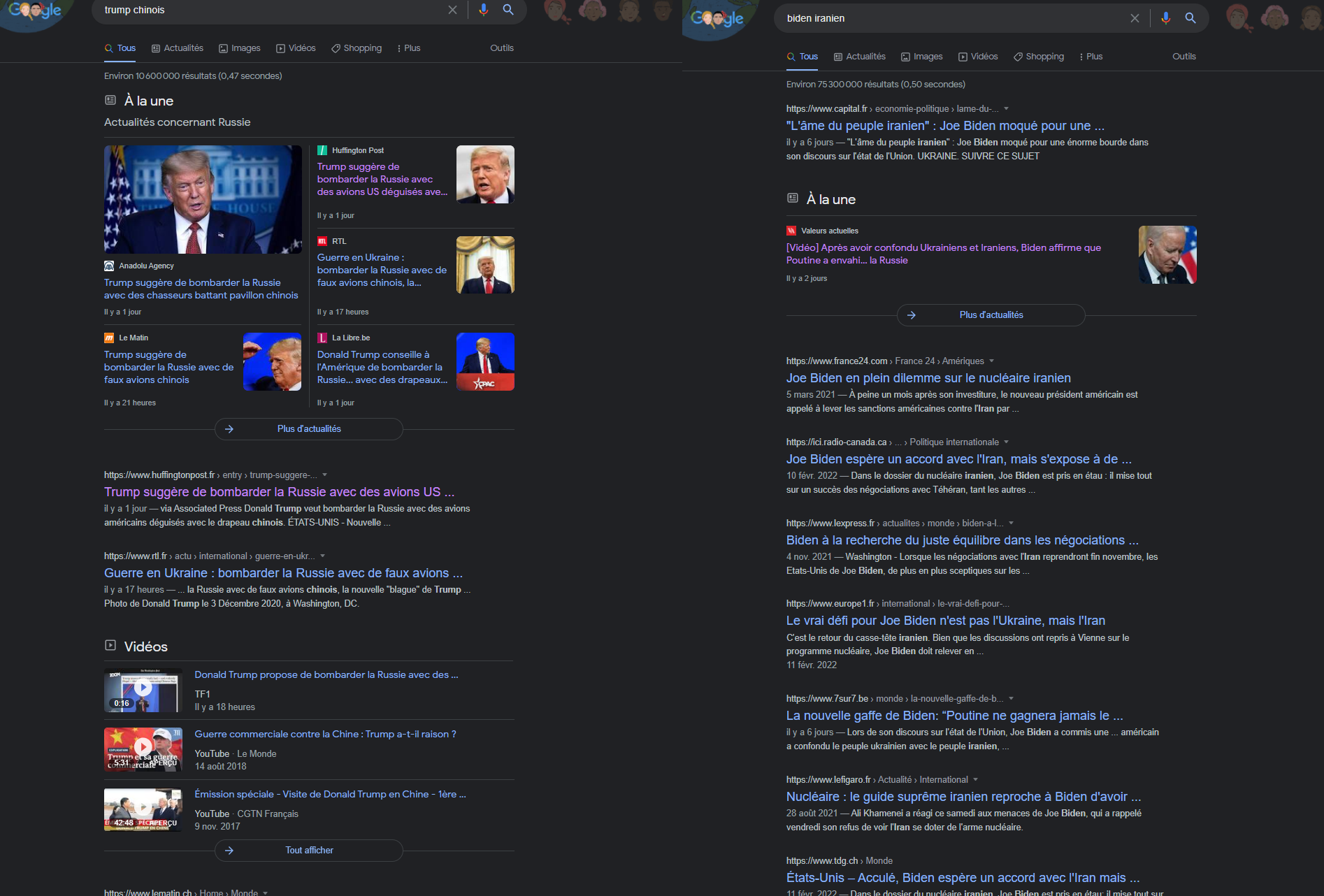
Task: Play the TF1 Donald Trump video thumbnail
Action: (x=143, y=690)
